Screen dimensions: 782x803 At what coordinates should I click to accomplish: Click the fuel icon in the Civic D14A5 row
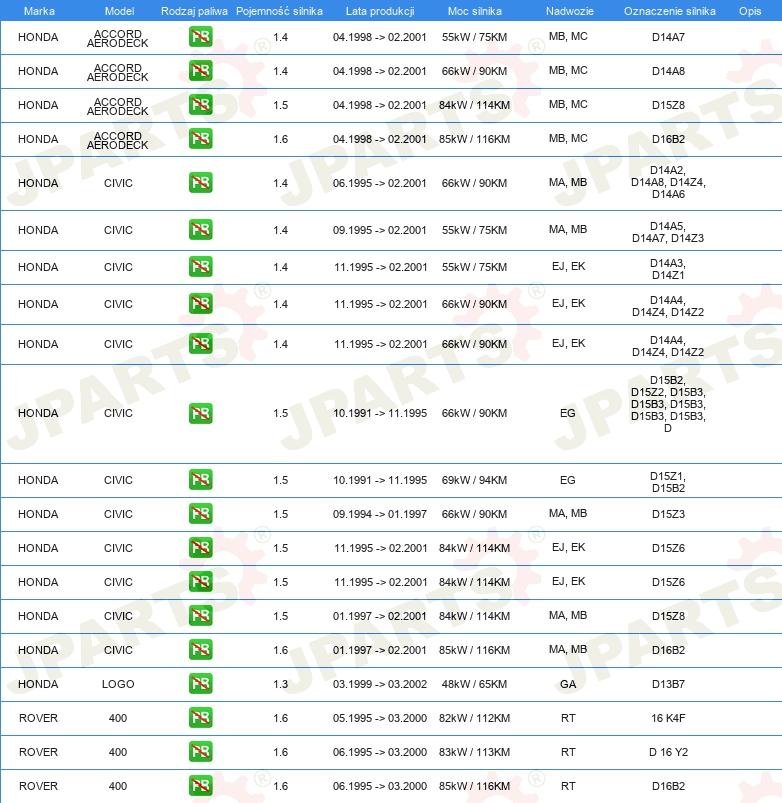pos(200,230)
